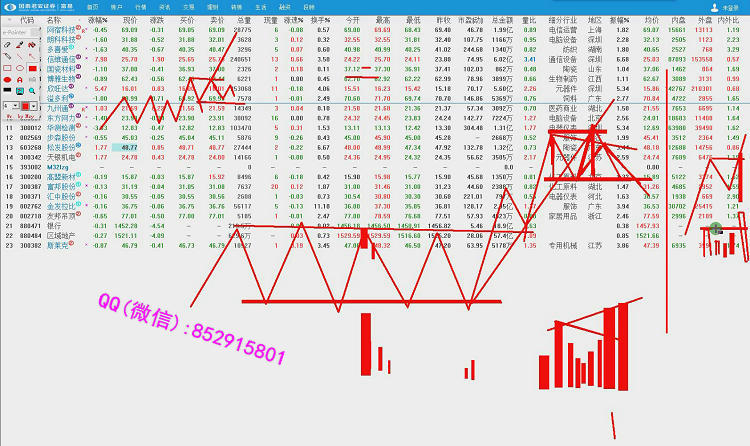The width and height of the screenshot is (750, 446).
Task: Open the 行情 menu in top bar
Action: point(140,6)
